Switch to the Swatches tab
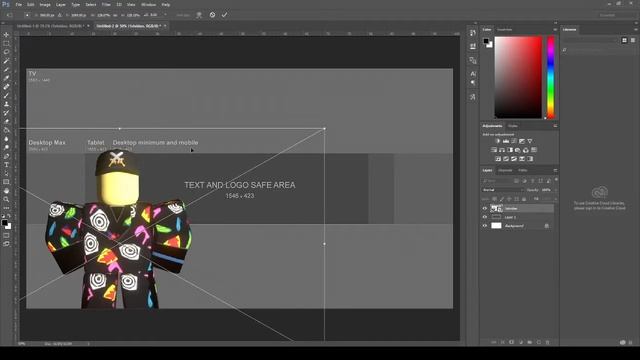This screenshot has height=360, width=640. point(504,29)
